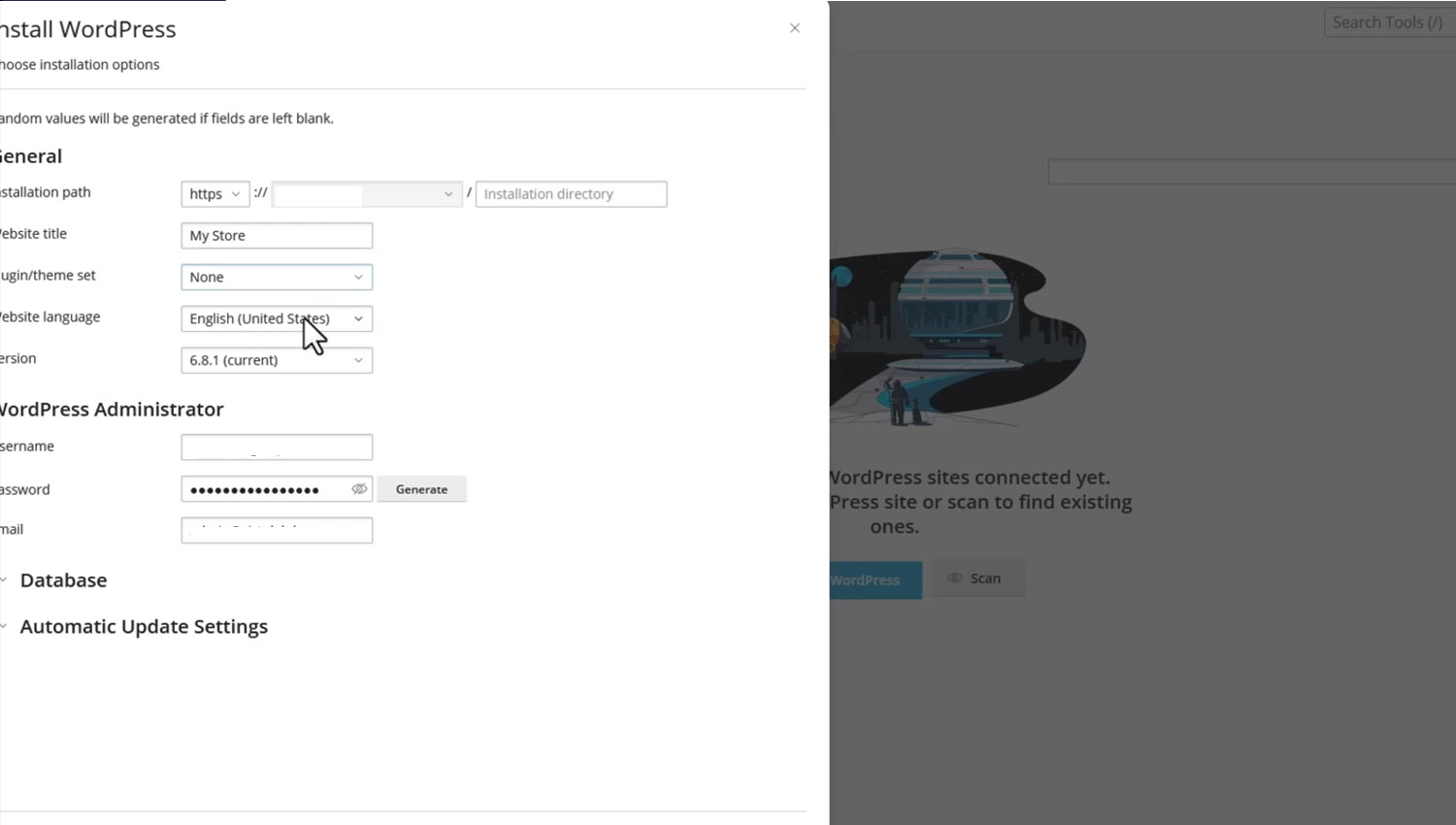Click the Installation directory field
1456x825 pixels.
pos(571,194)
